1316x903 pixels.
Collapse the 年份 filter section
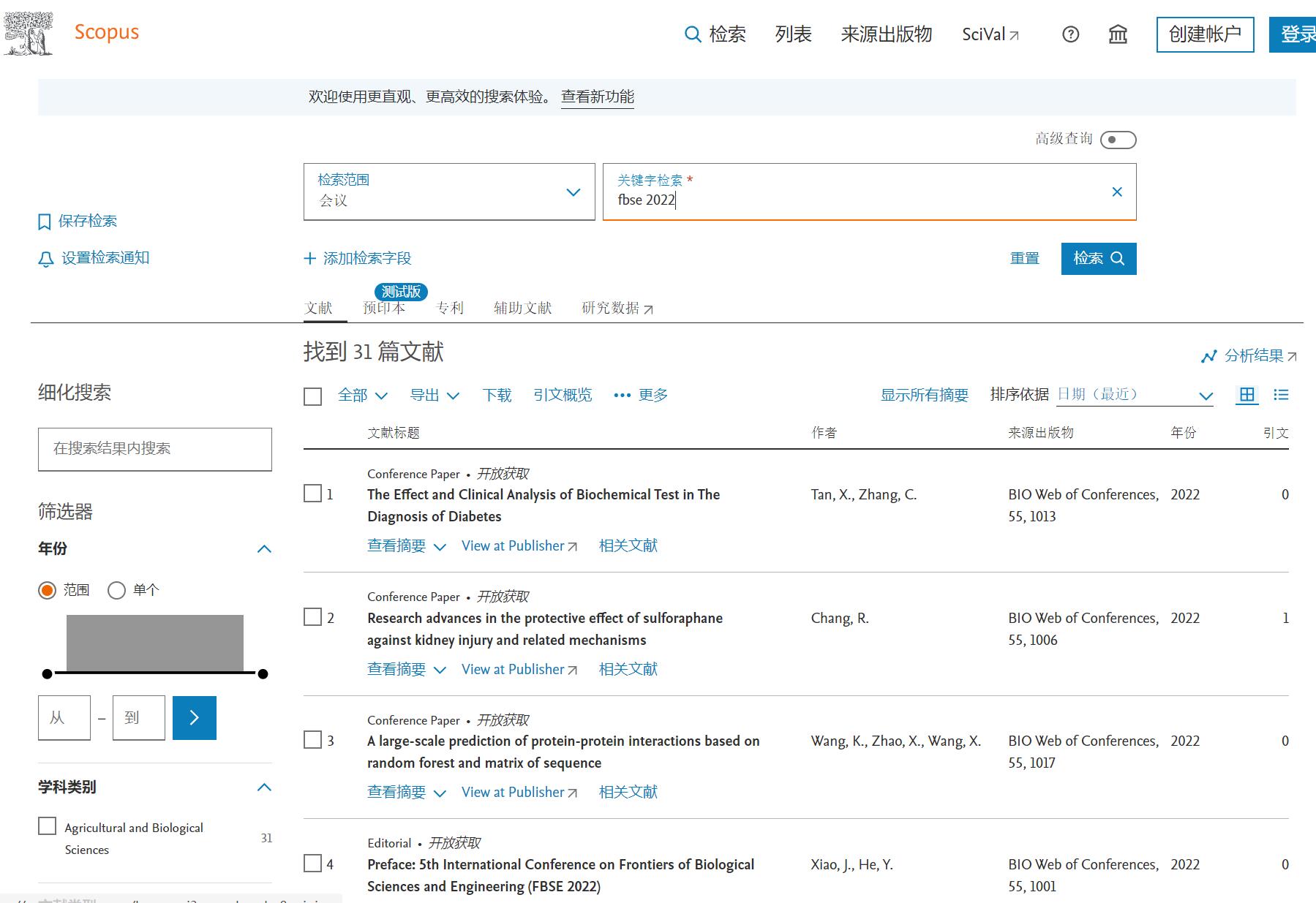coord(265,549)
